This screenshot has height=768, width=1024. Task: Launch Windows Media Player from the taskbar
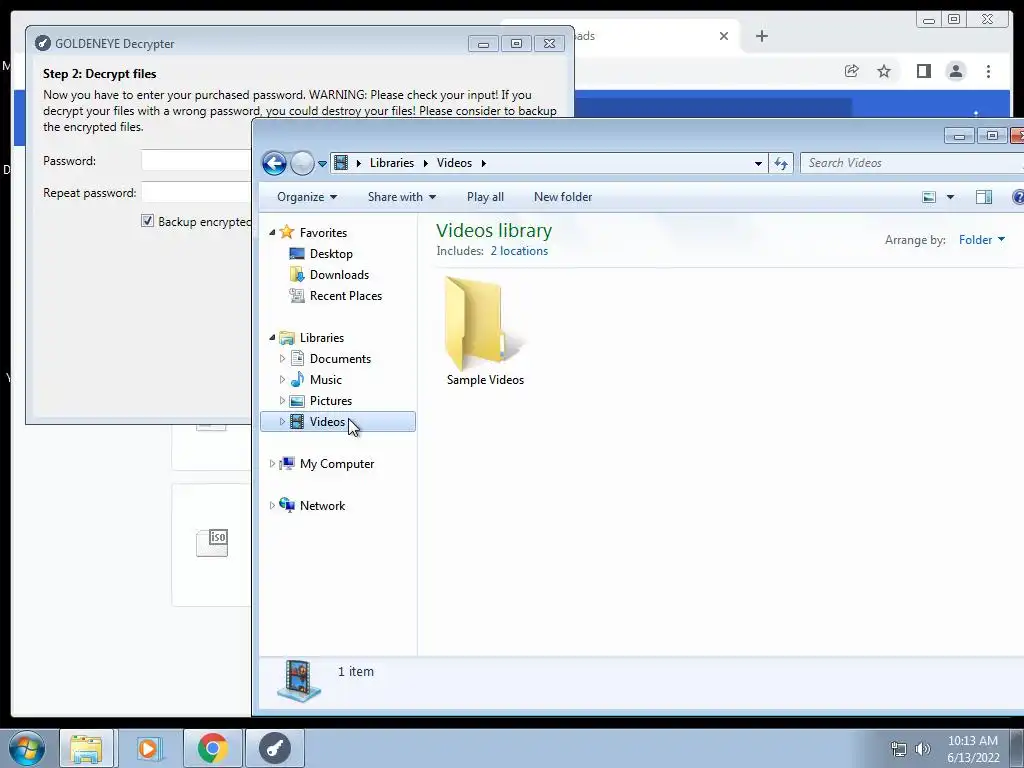pyautogui.click(x=148, y=748)
